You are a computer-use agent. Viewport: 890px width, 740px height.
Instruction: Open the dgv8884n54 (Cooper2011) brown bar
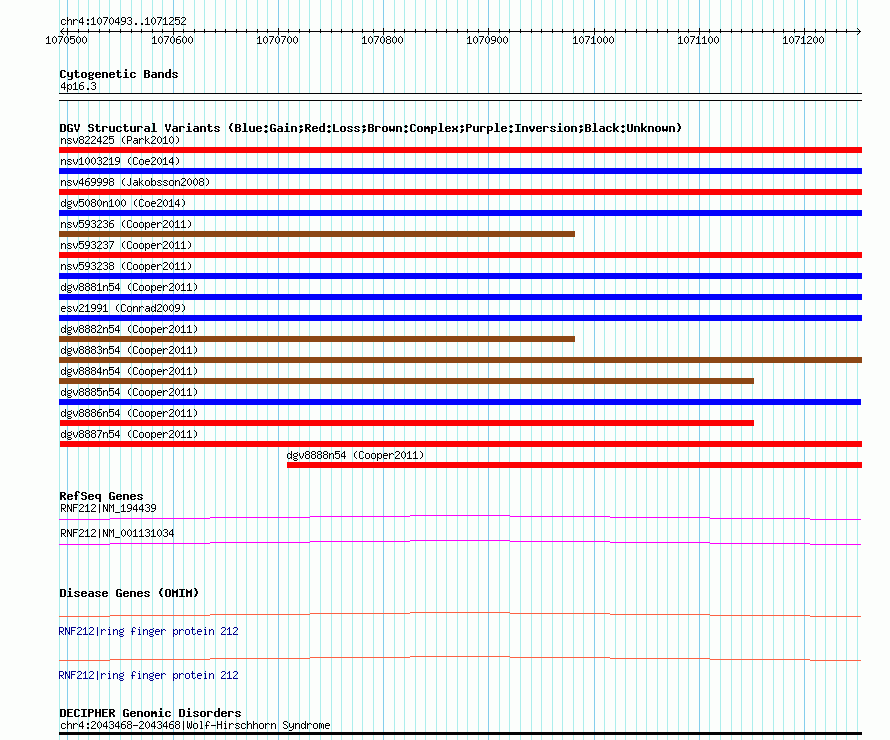tap(406, 381)
